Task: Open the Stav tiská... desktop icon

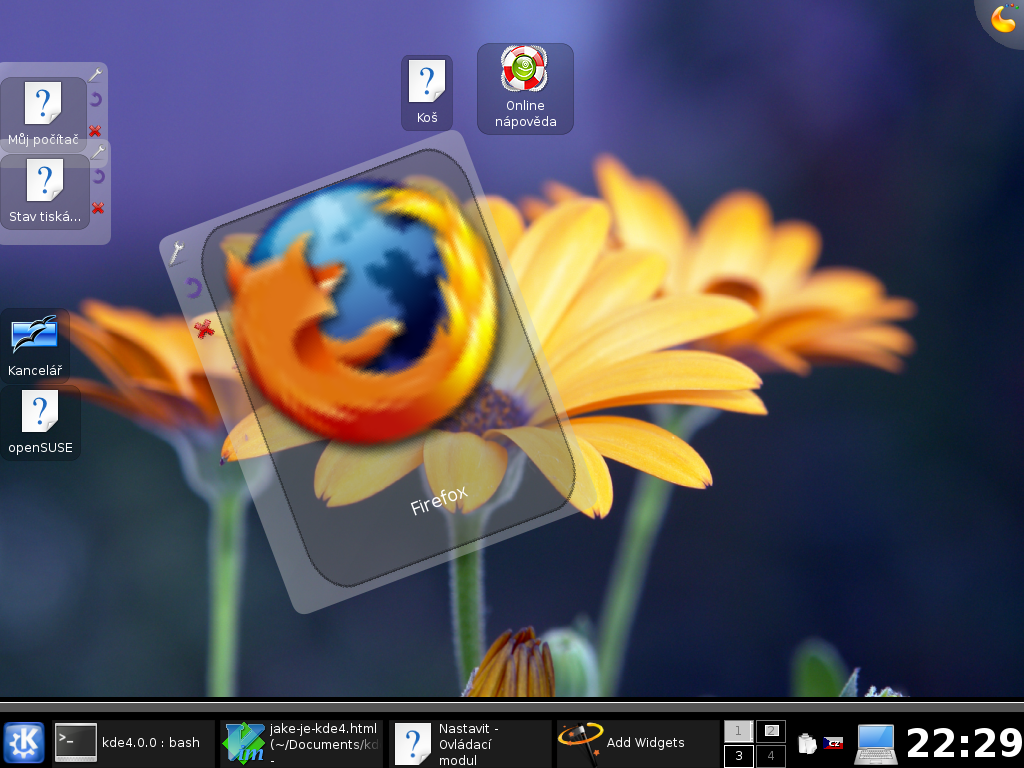Action: 45,192
